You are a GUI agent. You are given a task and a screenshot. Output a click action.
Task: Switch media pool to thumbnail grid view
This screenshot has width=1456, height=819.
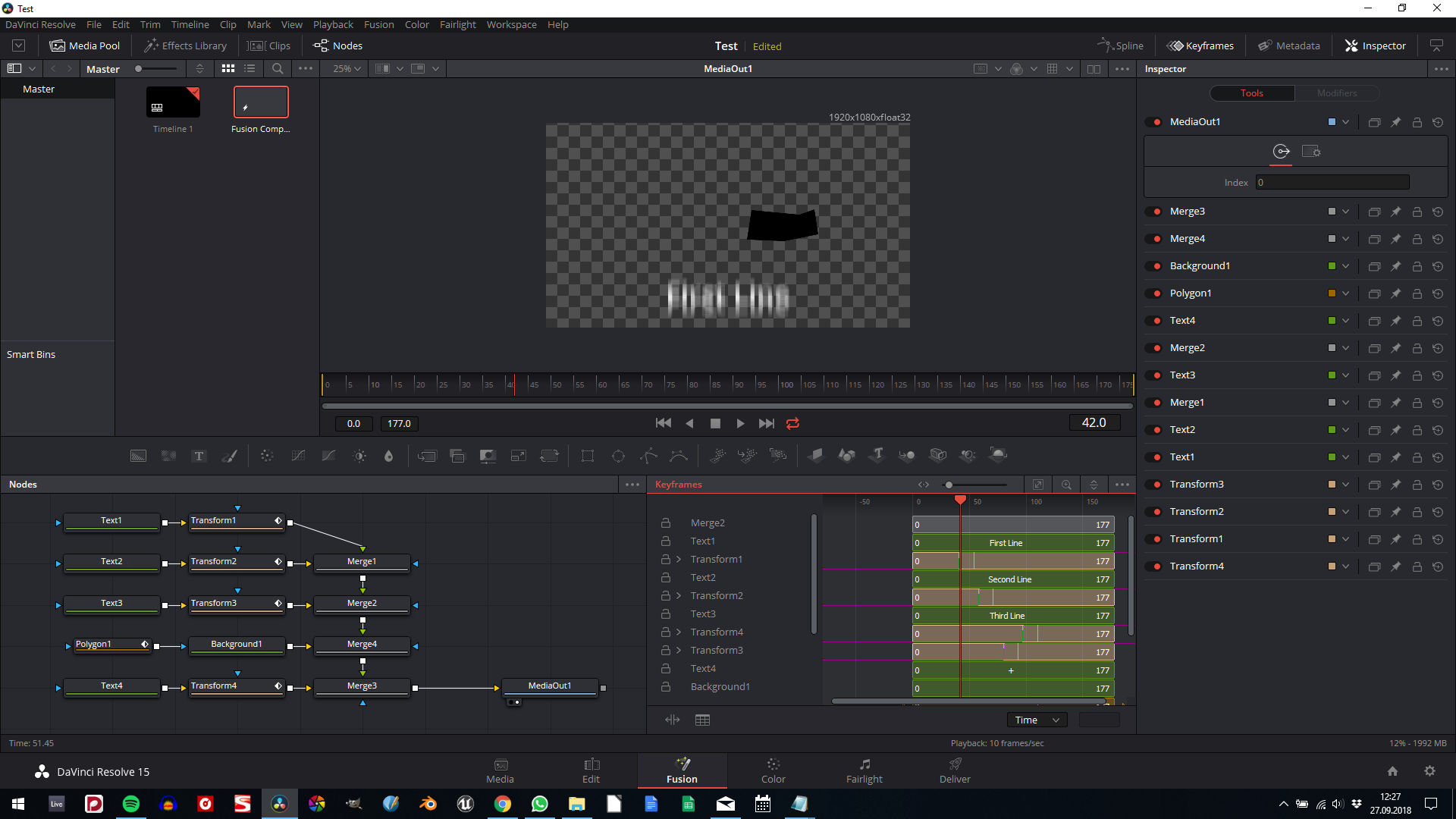[x=228, y=69]
